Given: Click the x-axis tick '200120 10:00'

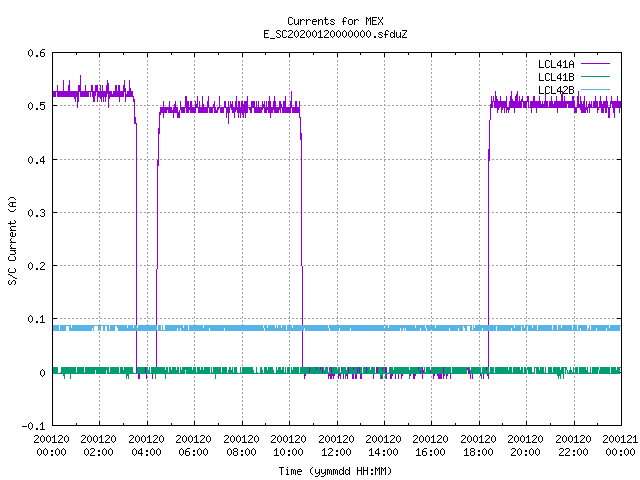Looking at the screenshot, I should click(x=288, y=446).
